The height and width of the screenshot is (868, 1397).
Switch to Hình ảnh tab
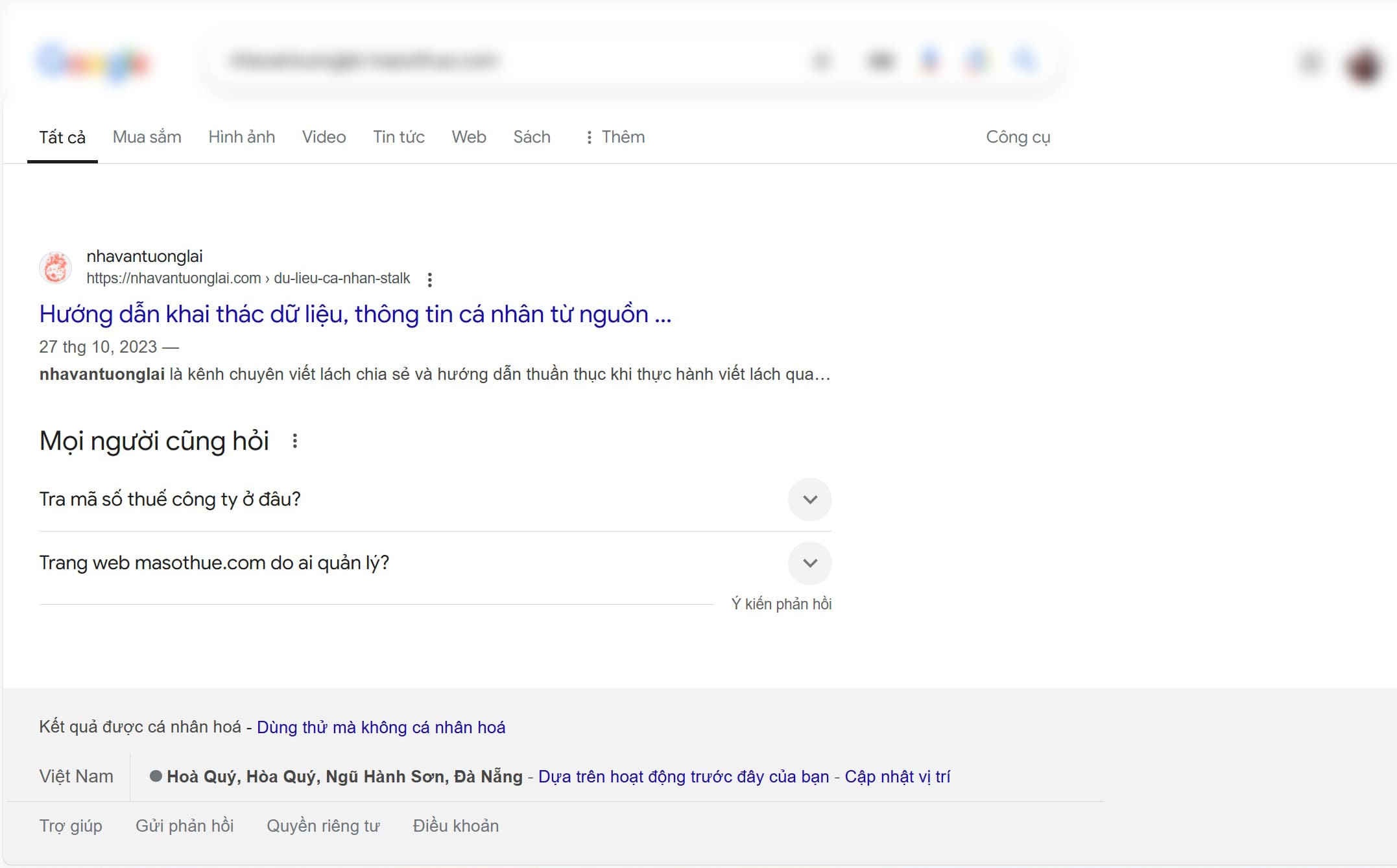[241, 137]
